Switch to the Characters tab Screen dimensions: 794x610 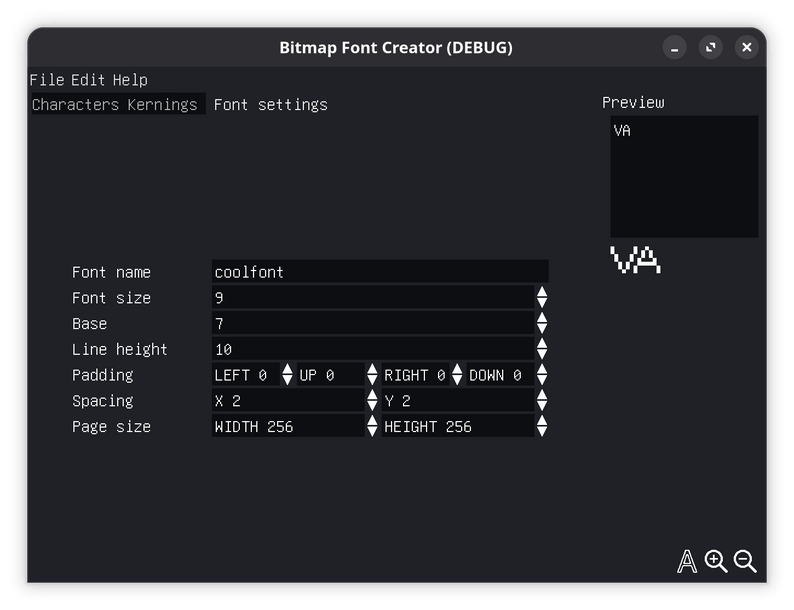(75, 104)
